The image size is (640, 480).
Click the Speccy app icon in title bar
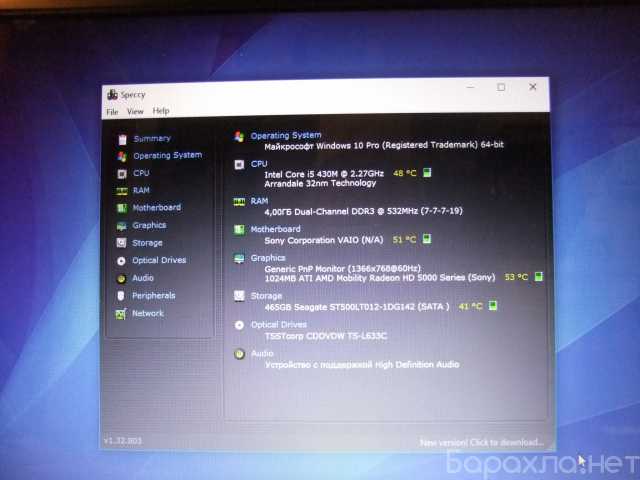click(x=112, y=95)
